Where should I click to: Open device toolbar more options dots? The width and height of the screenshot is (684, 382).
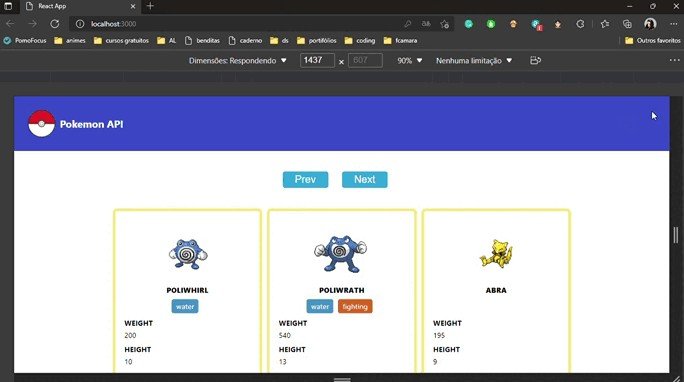tap(674, 60)
